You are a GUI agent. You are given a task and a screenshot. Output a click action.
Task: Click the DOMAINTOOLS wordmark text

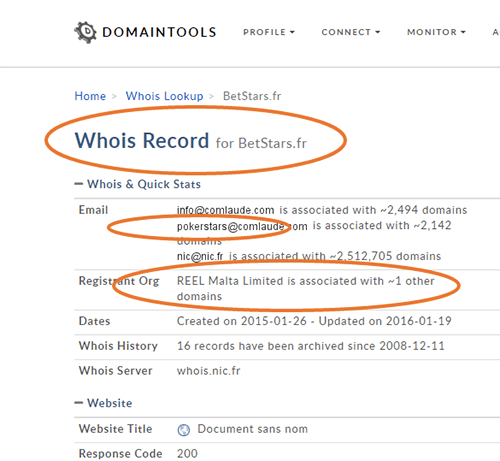(159, 32)
